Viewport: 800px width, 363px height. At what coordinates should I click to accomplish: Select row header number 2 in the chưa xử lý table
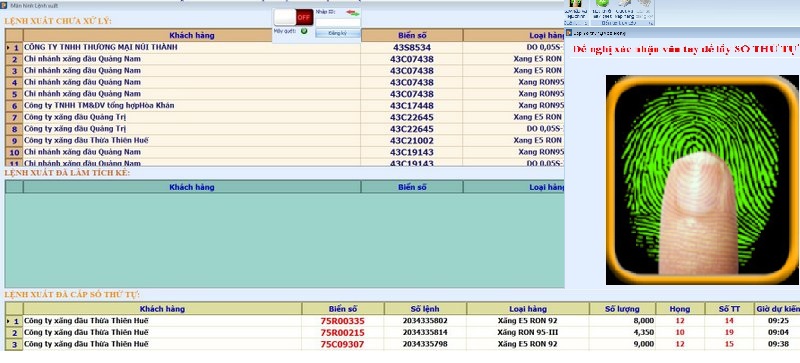point(14,59)
